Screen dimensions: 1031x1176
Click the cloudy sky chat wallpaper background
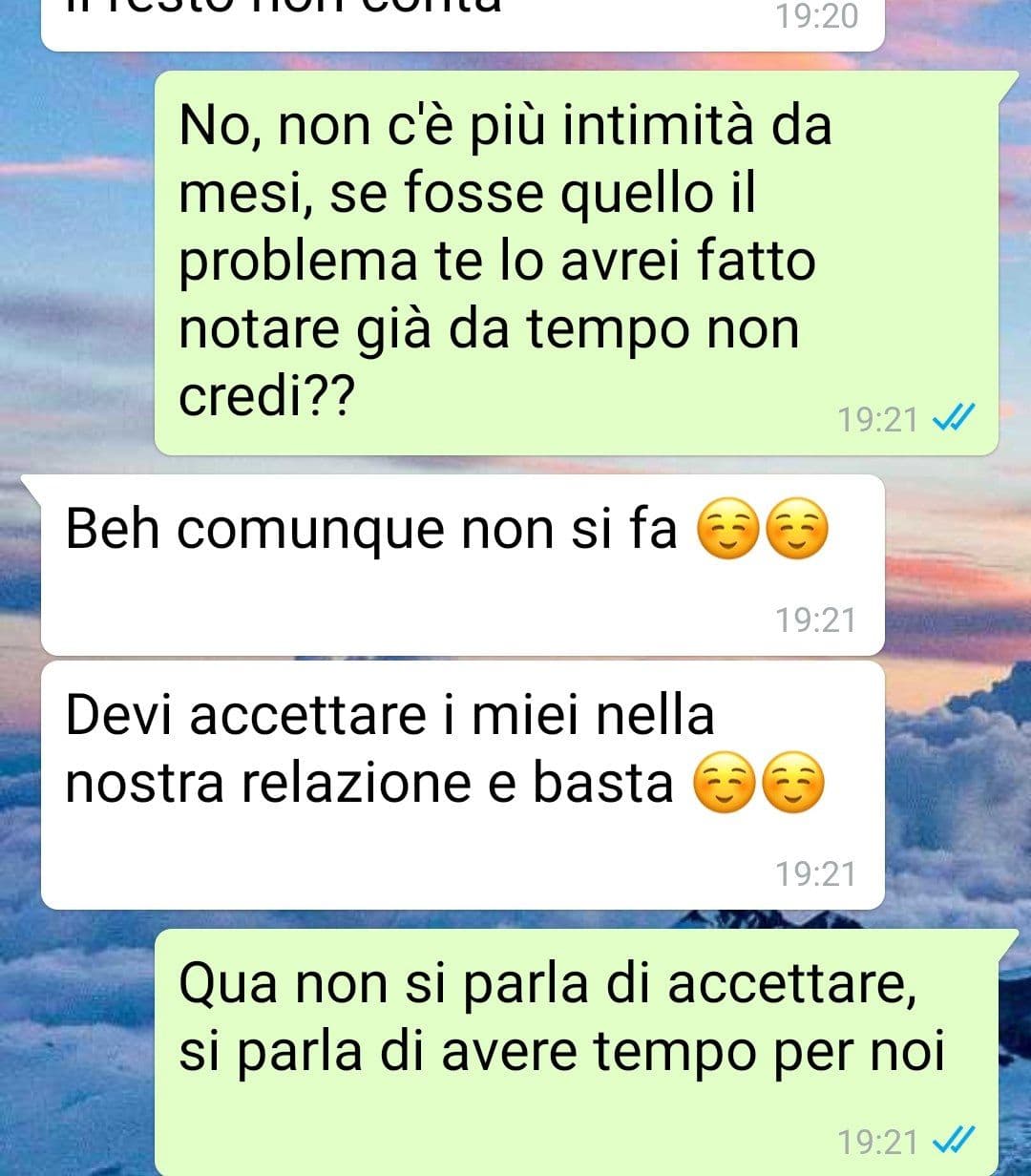pyautogui.click(x=76, y=286)
